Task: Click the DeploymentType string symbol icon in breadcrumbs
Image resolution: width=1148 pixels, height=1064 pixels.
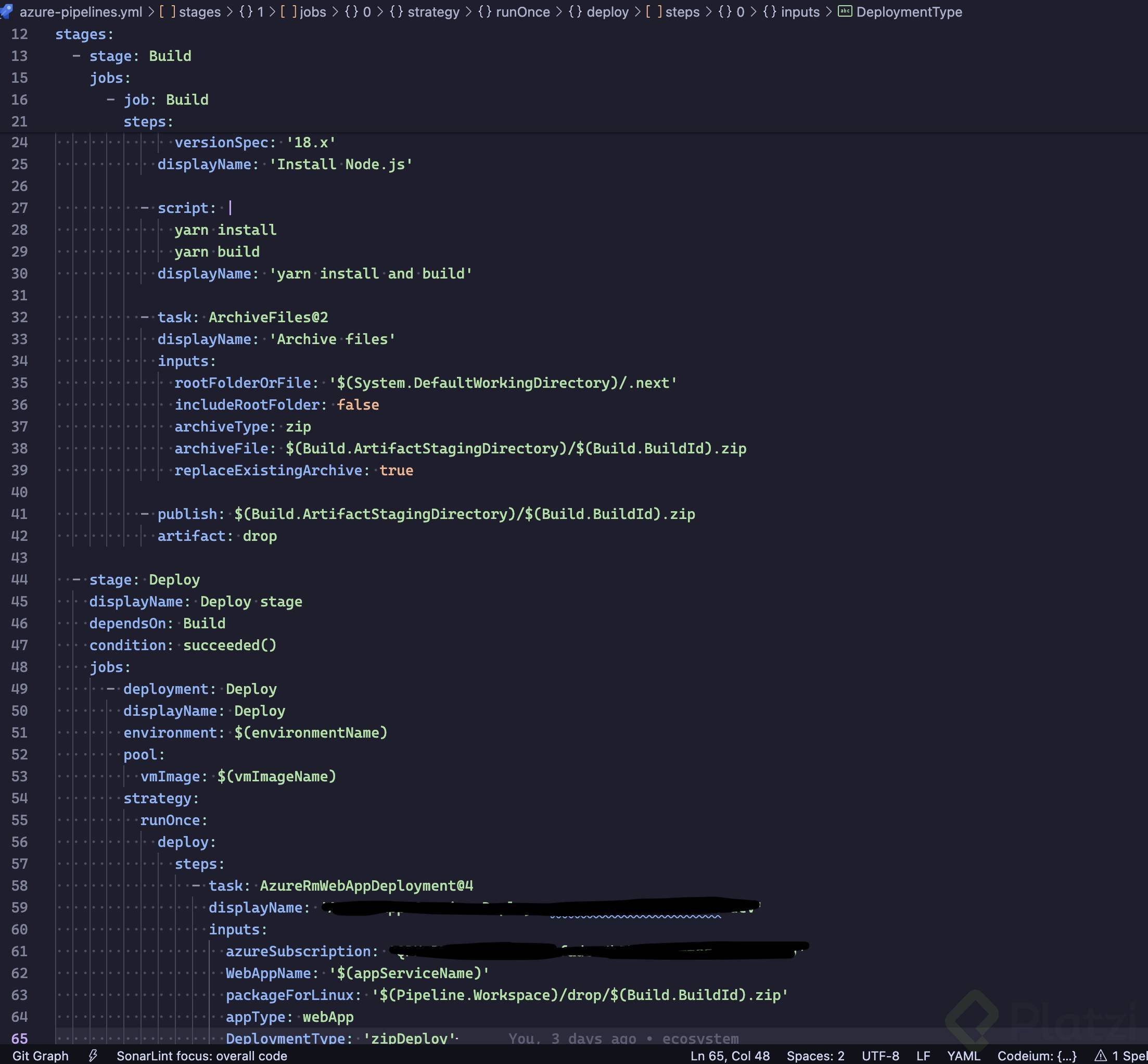Action: point(845,11)
